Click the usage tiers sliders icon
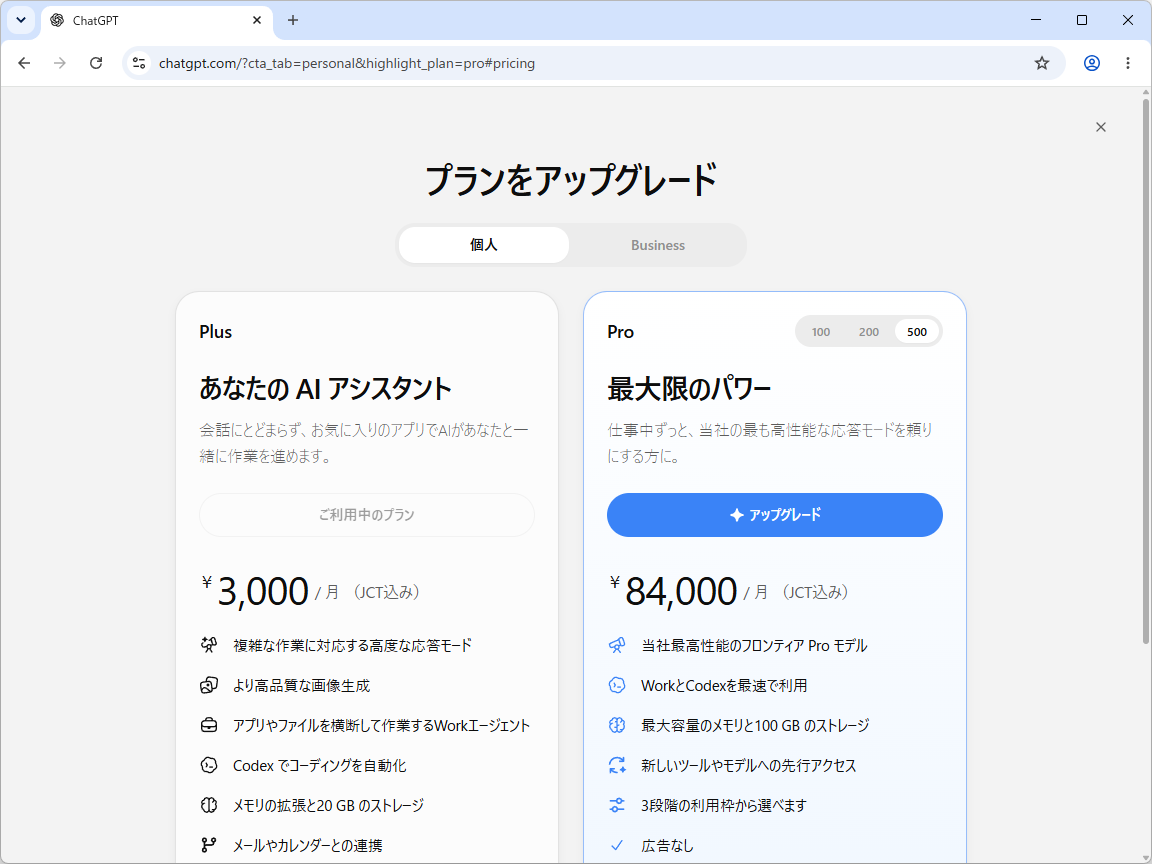This screenshot has height=864, width=1152. [x=616, y=805]
